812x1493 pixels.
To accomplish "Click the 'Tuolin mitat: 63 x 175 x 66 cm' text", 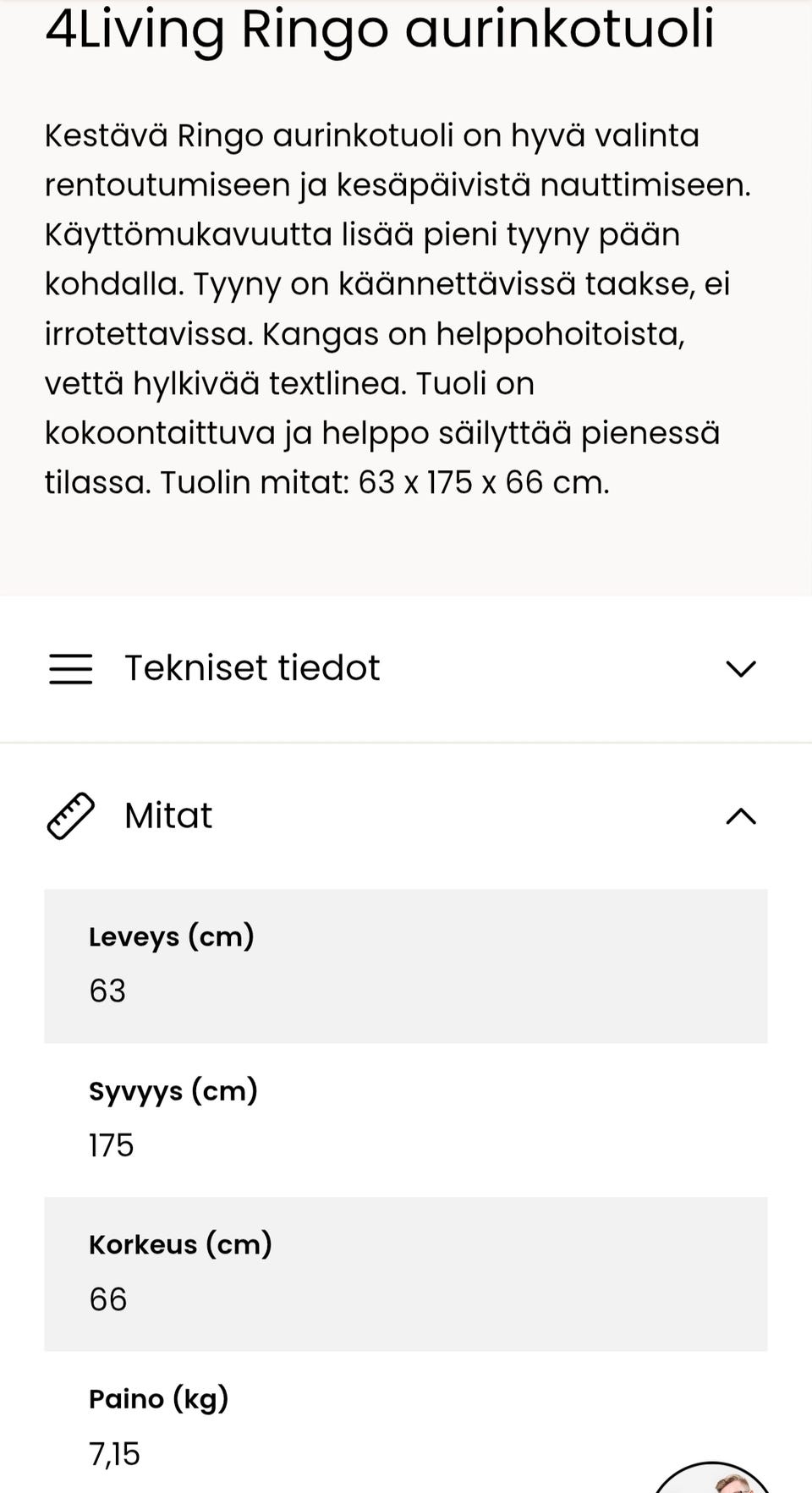I will click(x=385, y=483).
